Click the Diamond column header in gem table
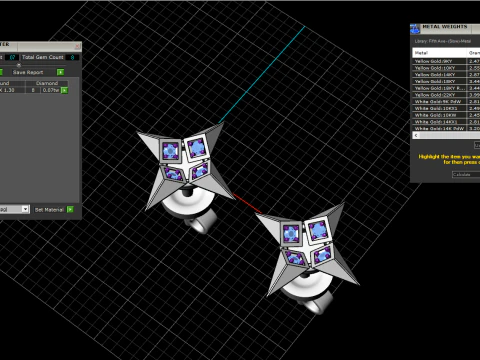Image resolution: width=480 pixels, height=360 pixels. [x=47, y=83]
